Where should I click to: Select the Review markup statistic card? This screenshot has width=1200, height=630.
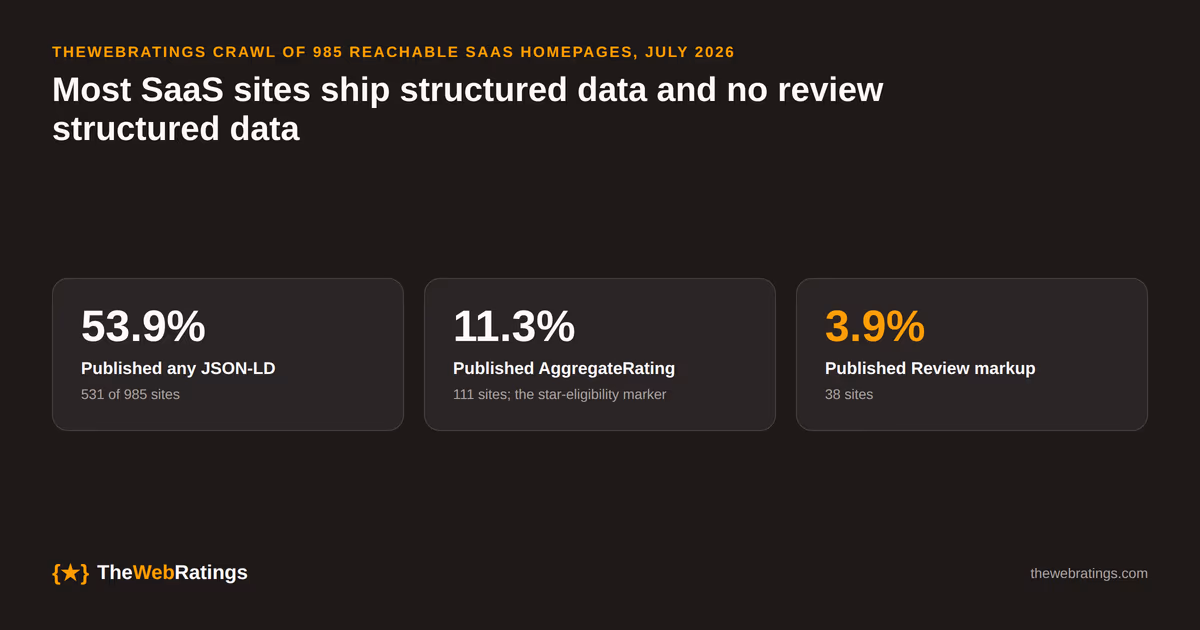tap(972, 354)
